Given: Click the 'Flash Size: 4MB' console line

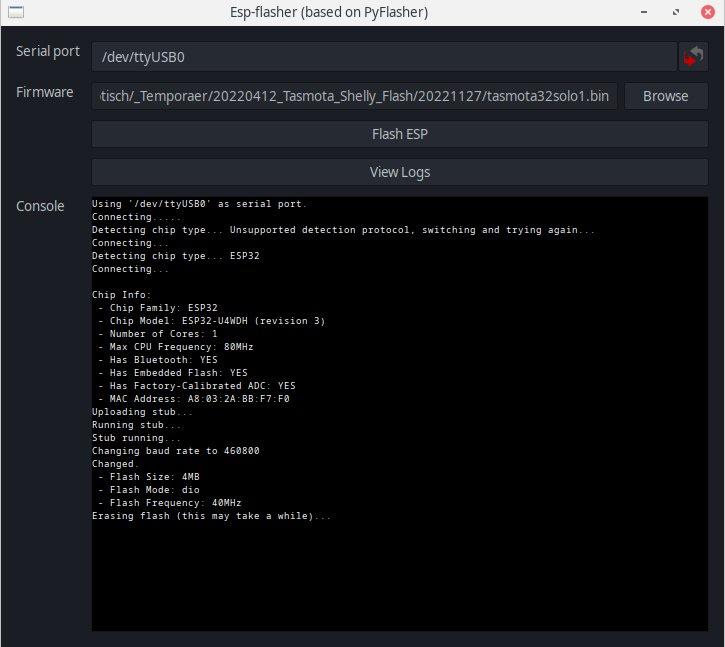Looking at the screenshot, I should [149, 476].
